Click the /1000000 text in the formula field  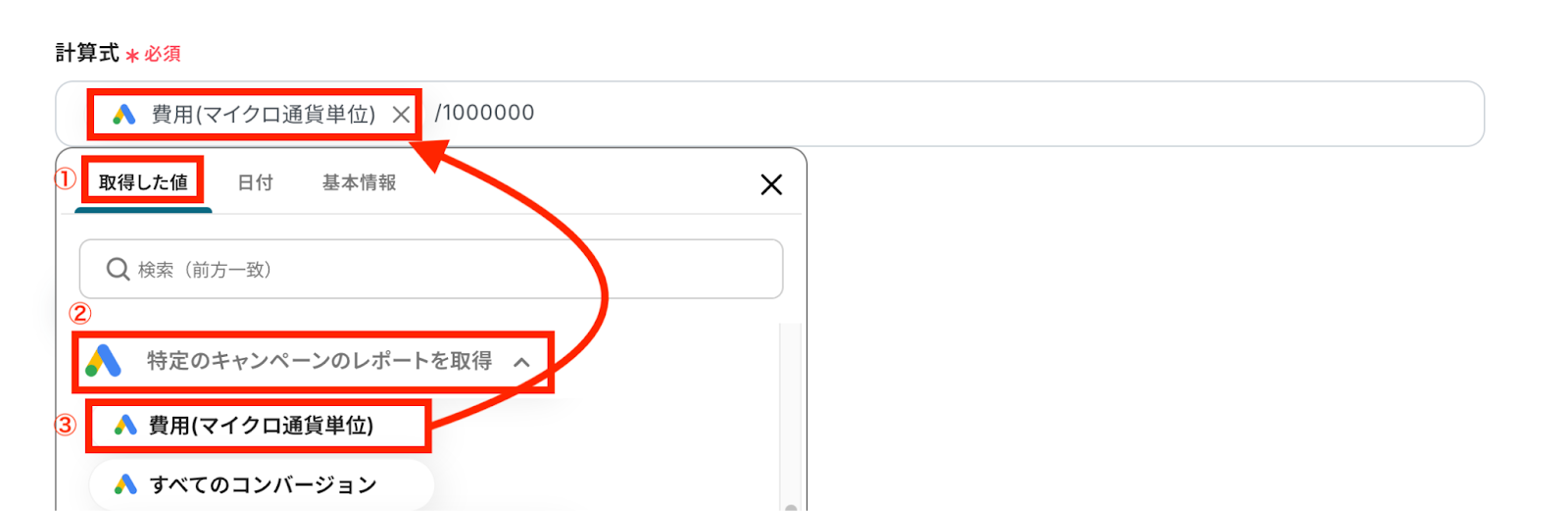[x=485, y=113]
